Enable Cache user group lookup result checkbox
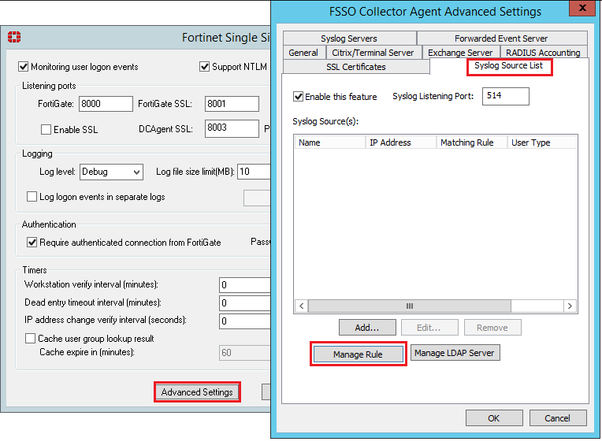The image size is (602, 441). pos(30,339)
